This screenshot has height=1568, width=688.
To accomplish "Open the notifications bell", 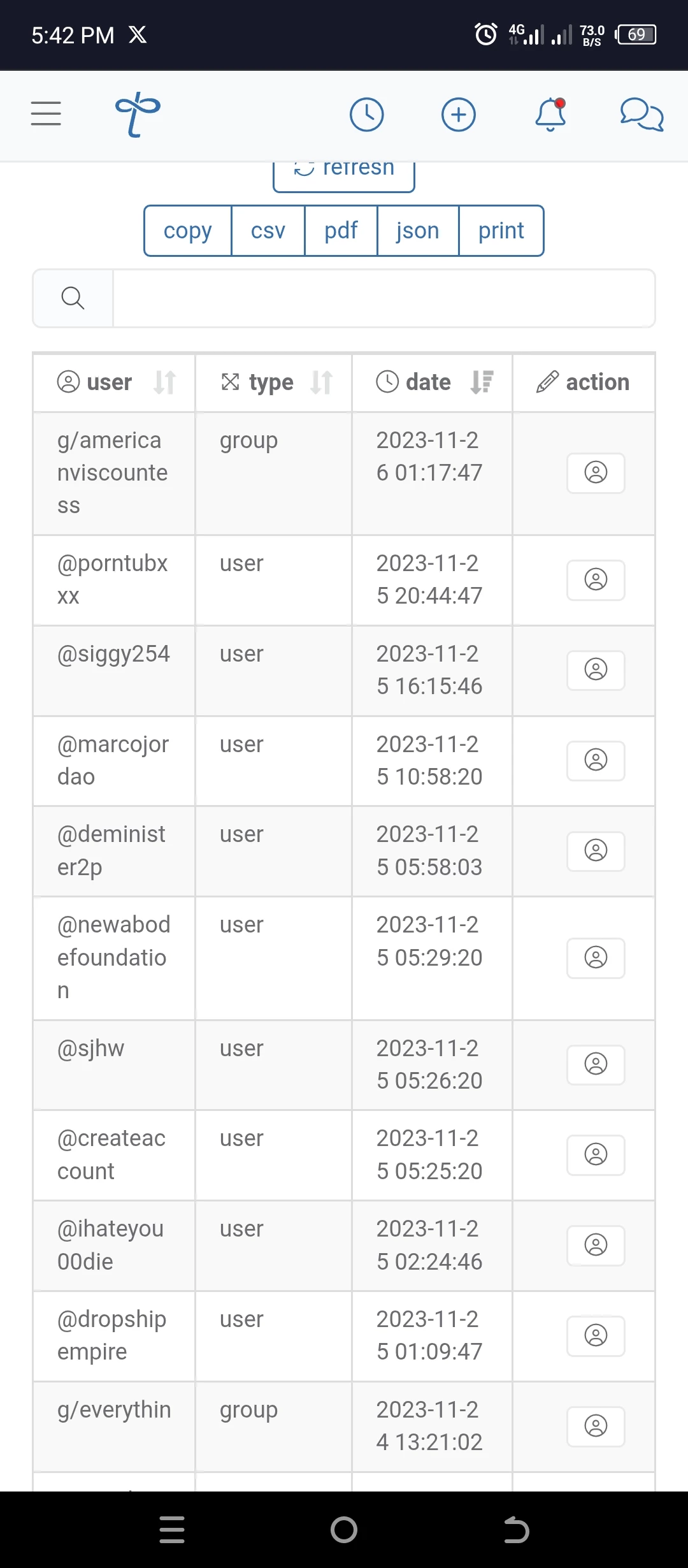I will point(550,115).
